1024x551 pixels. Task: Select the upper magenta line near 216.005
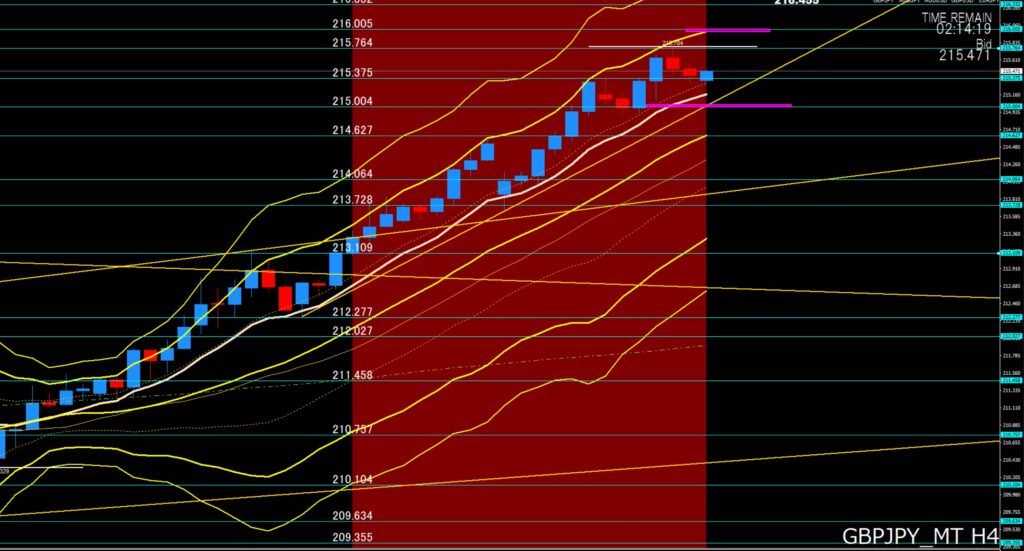pyautogui.click(x=727, y=30)
